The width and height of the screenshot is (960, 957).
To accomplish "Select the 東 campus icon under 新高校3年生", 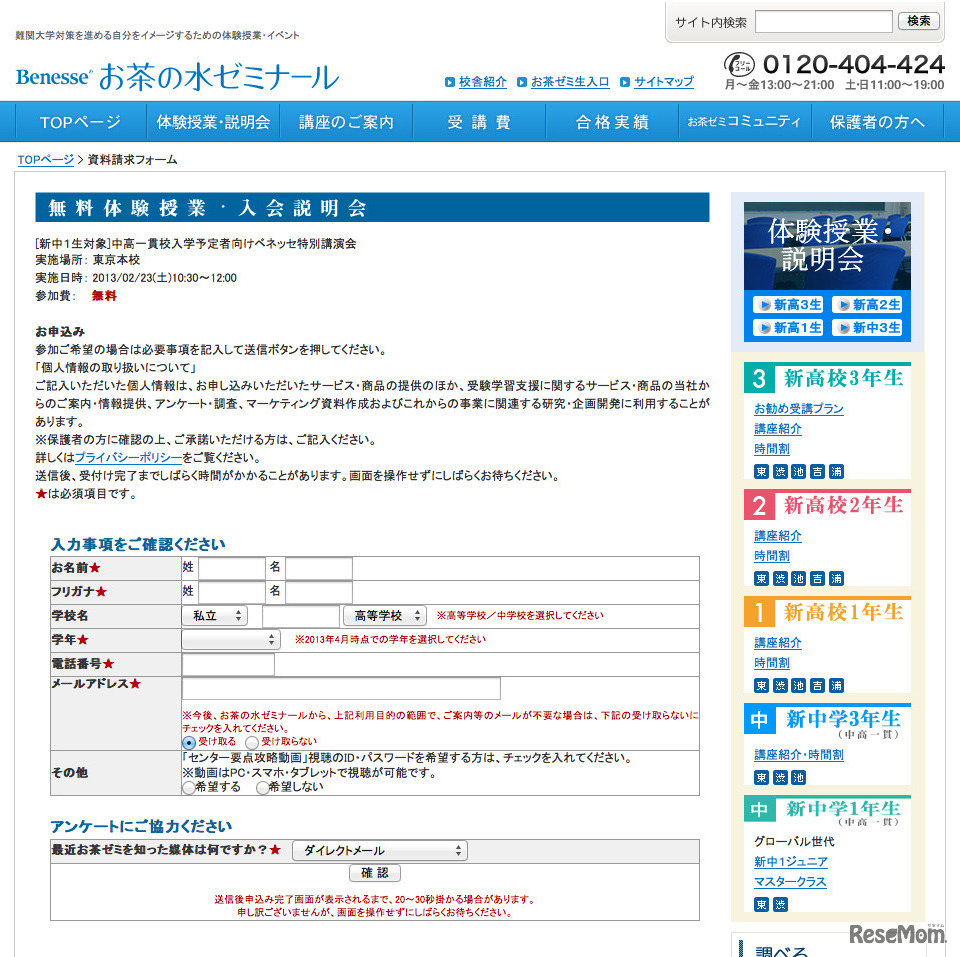I will [761, 471].
